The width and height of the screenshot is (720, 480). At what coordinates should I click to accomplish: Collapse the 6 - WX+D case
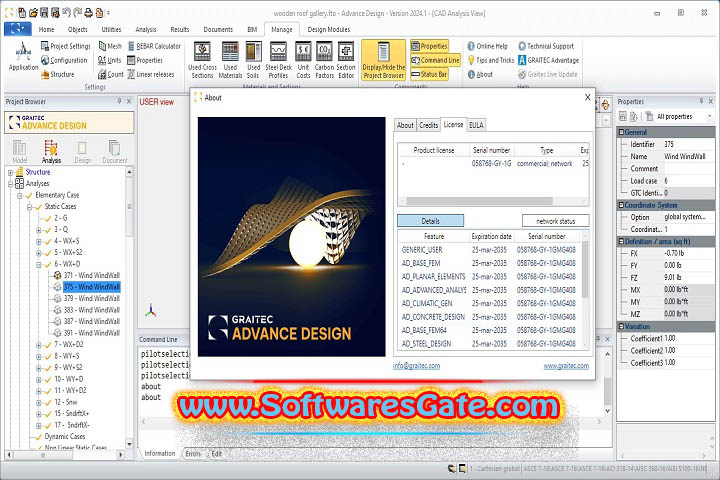(x=39, y=265)
